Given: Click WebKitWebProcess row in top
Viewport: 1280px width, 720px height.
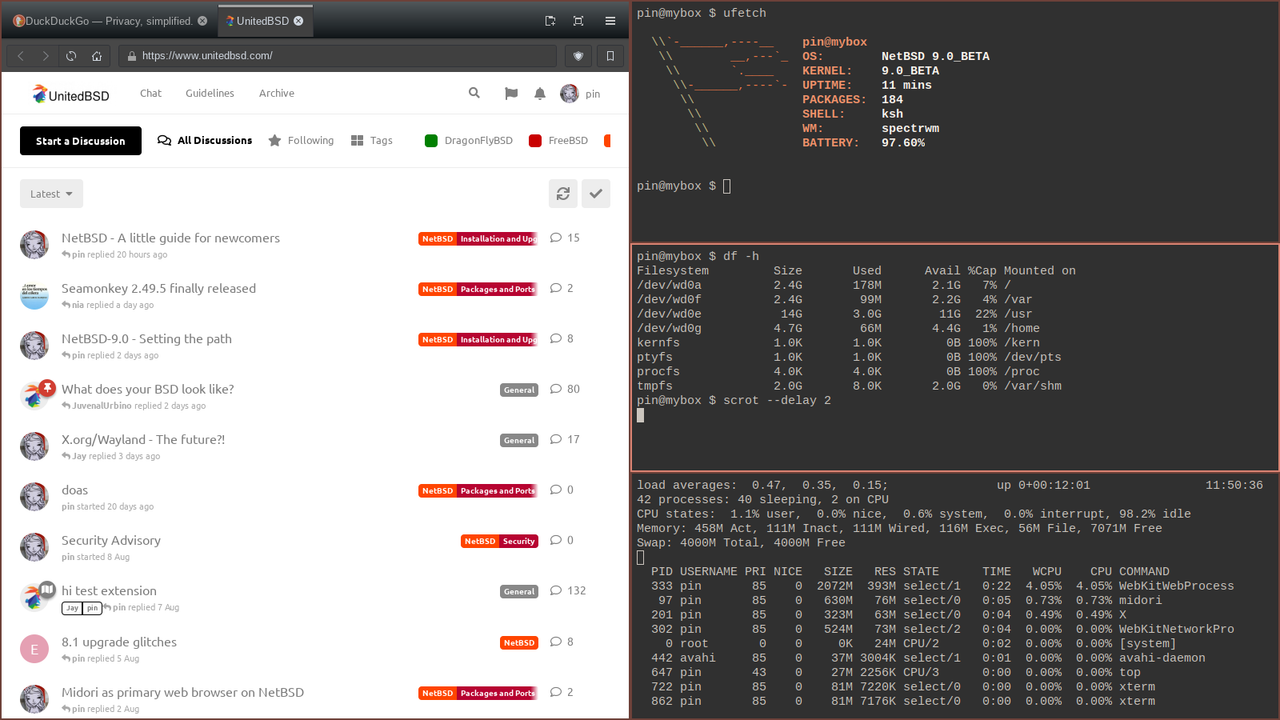Looking at the screenshot, I should pyautogui.click(x=943, y=586).
